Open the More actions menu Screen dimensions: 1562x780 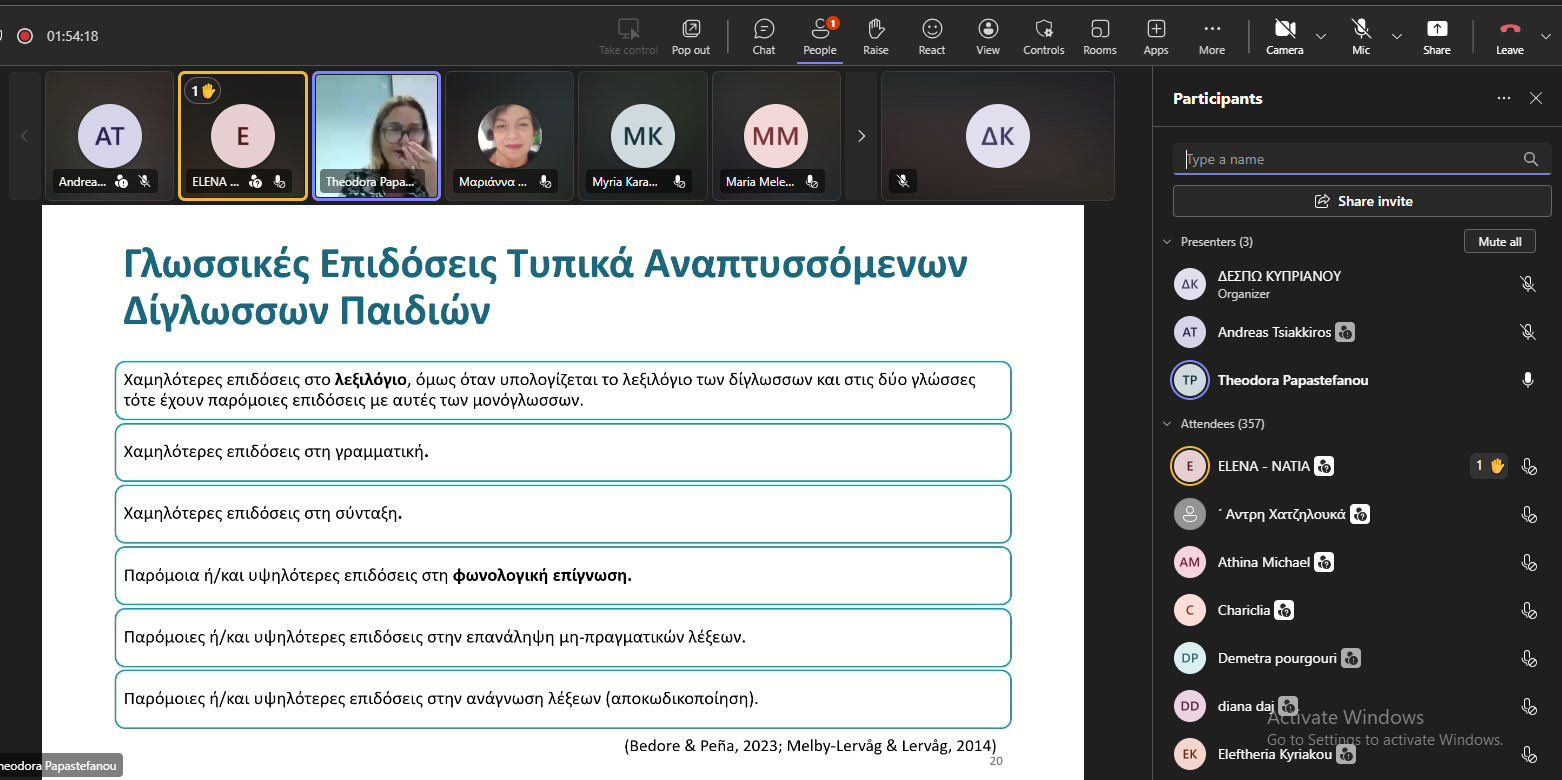click(1212, 36)
